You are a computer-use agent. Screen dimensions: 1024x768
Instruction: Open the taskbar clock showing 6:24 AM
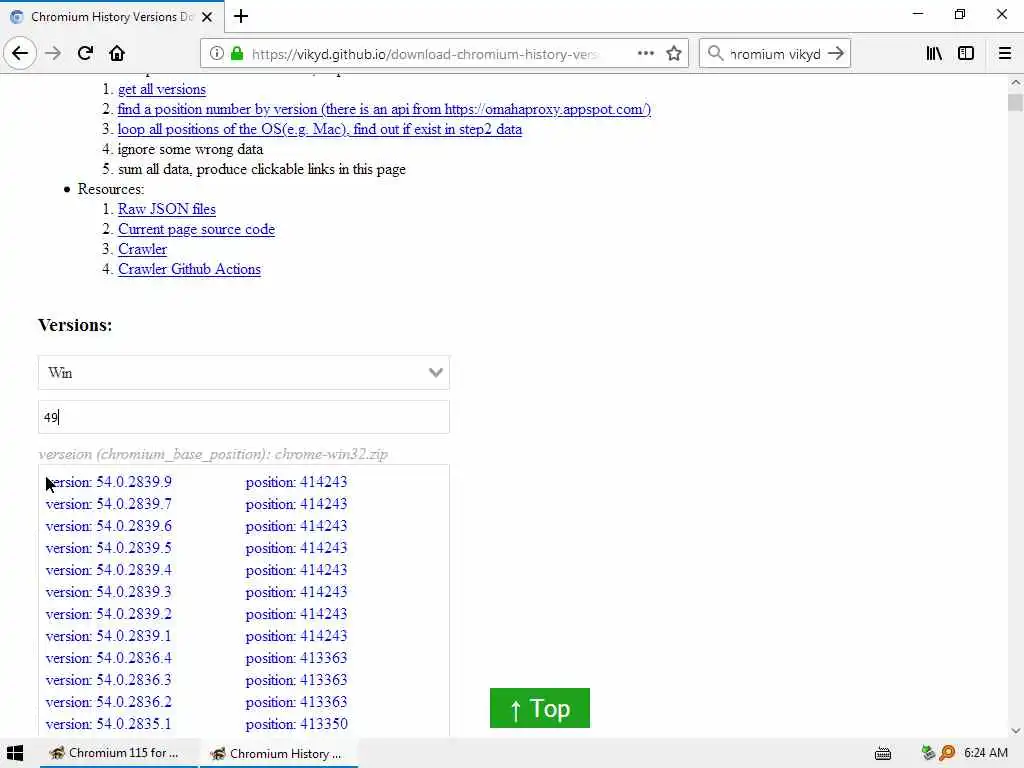(985, 753)
